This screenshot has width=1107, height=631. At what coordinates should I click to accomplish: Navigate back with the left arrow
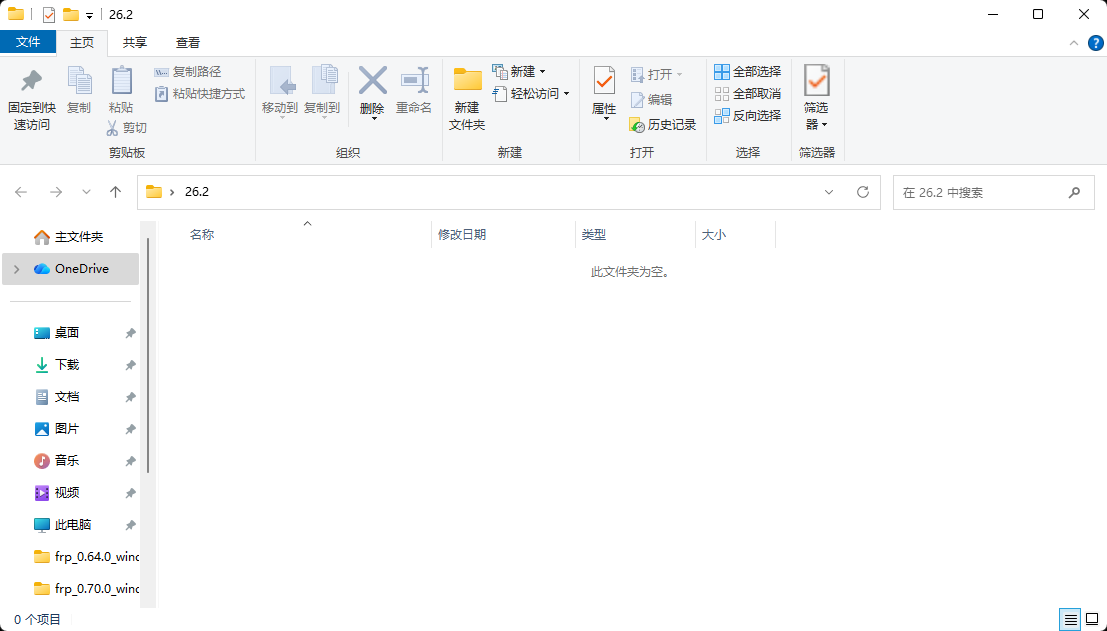pyautogui.click(x=21, y=192)
